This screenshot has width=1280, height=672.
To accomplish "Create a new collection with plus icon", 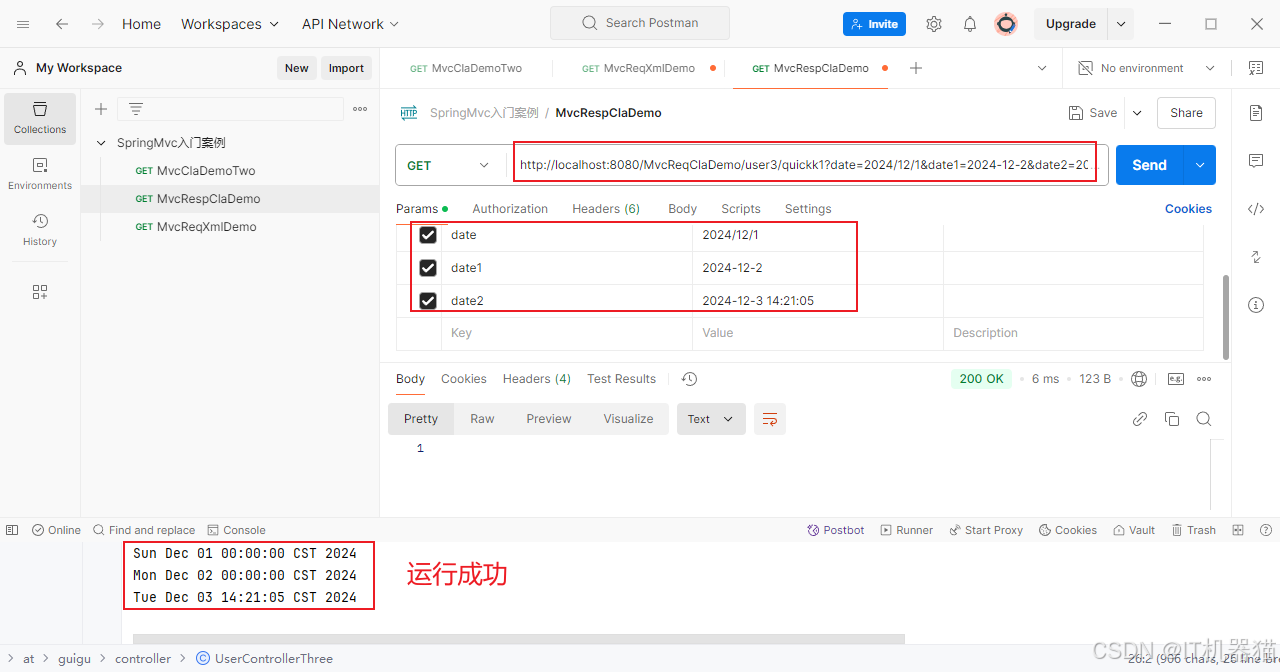I will tap(100, 109).
